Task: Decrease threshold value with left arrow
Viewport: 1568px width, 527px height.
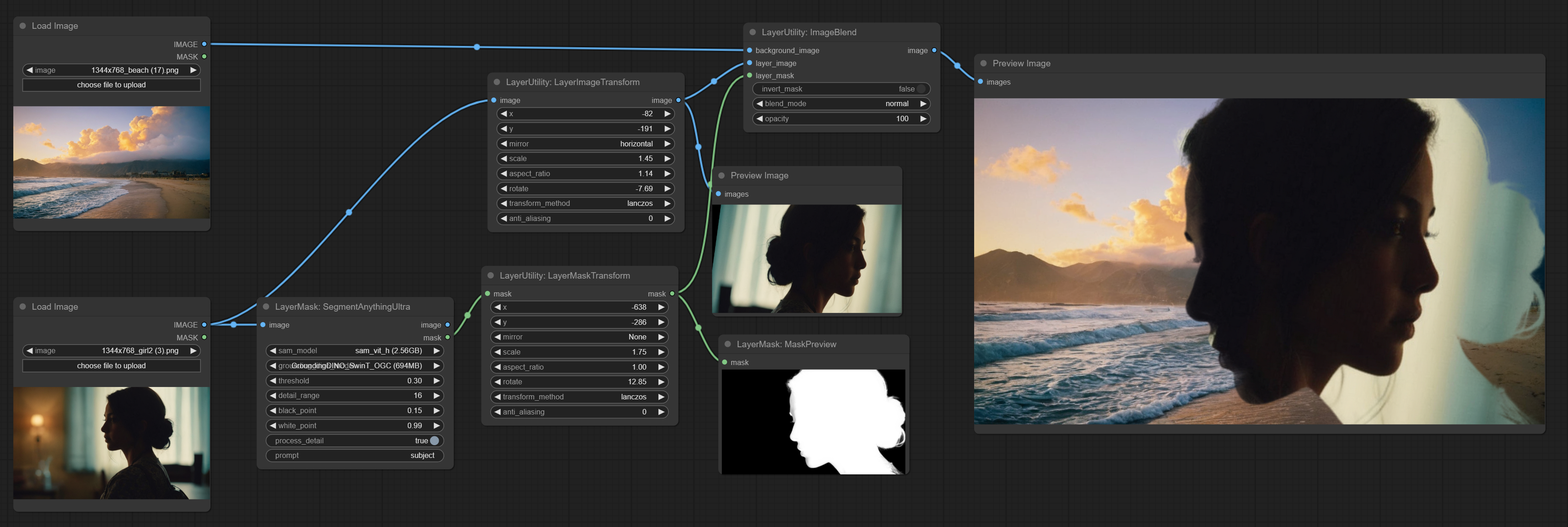Action: 273,381
